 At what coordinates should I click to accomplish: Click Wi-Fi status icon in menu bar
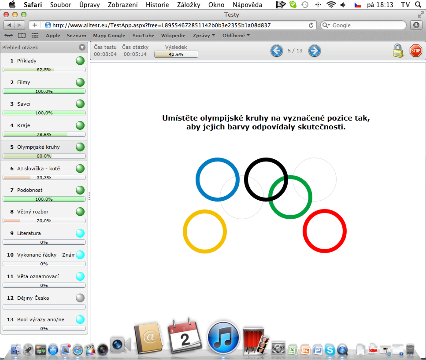pos(331,5)
